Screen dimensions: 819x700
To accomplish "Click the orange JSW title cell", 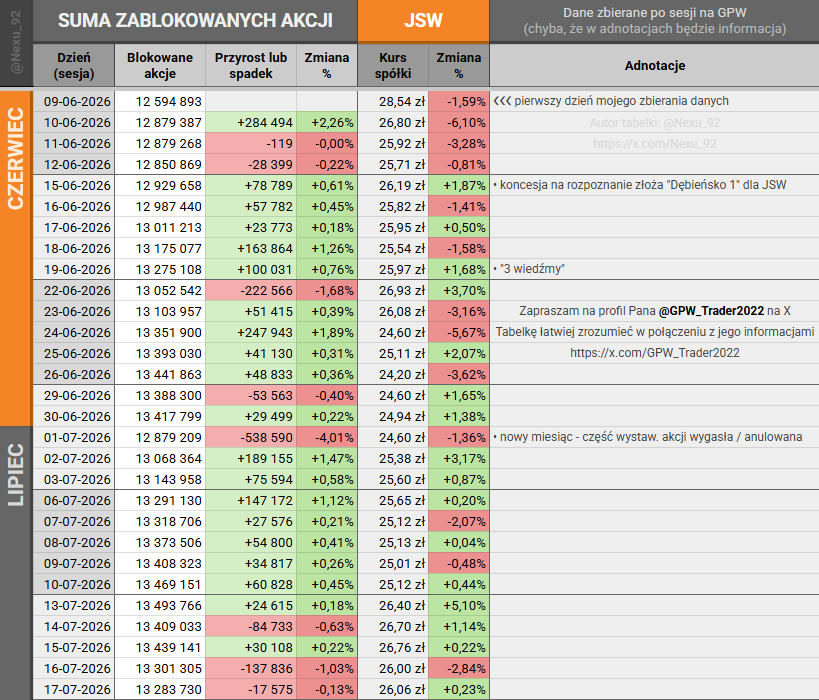I will click(423, 20).
